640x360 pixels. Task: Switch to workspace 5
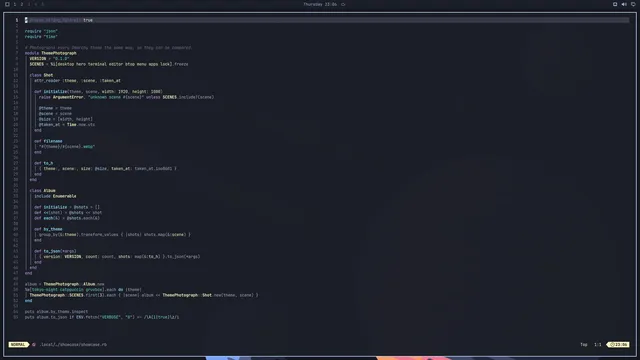(42, 4)
